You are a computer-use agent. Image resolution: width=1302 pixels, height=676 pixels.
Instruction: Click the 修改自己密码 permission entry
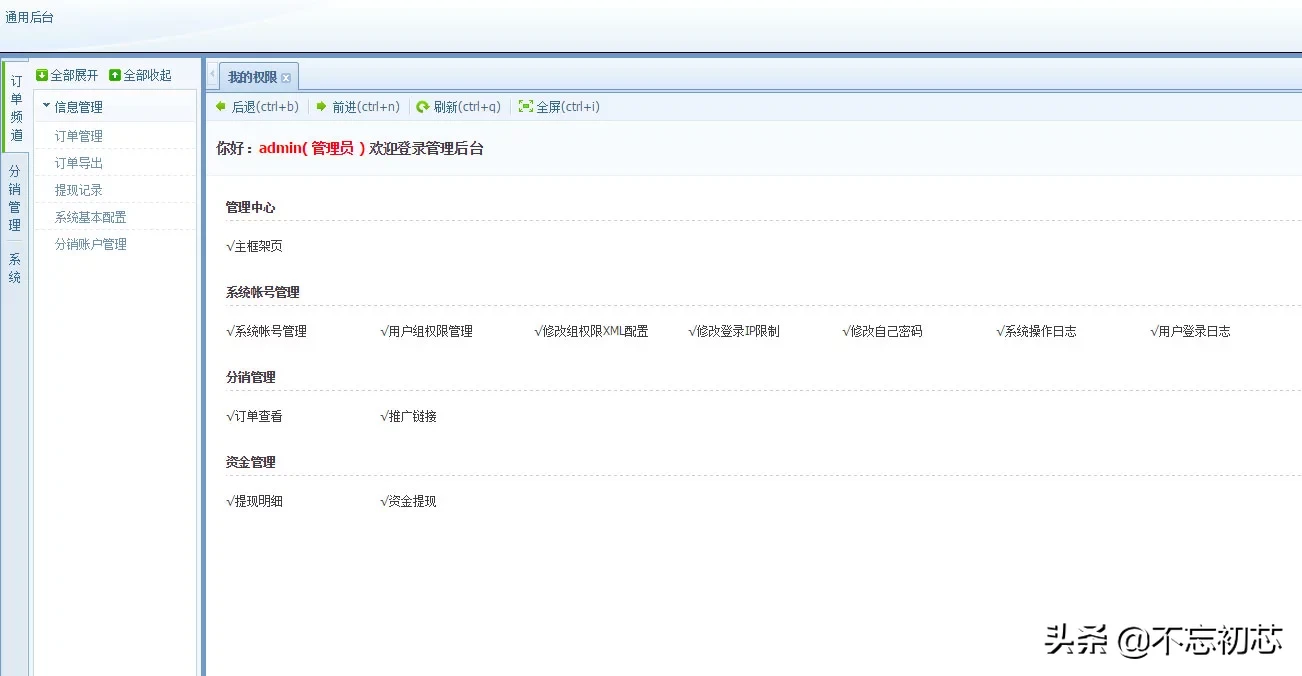[883, 331]
